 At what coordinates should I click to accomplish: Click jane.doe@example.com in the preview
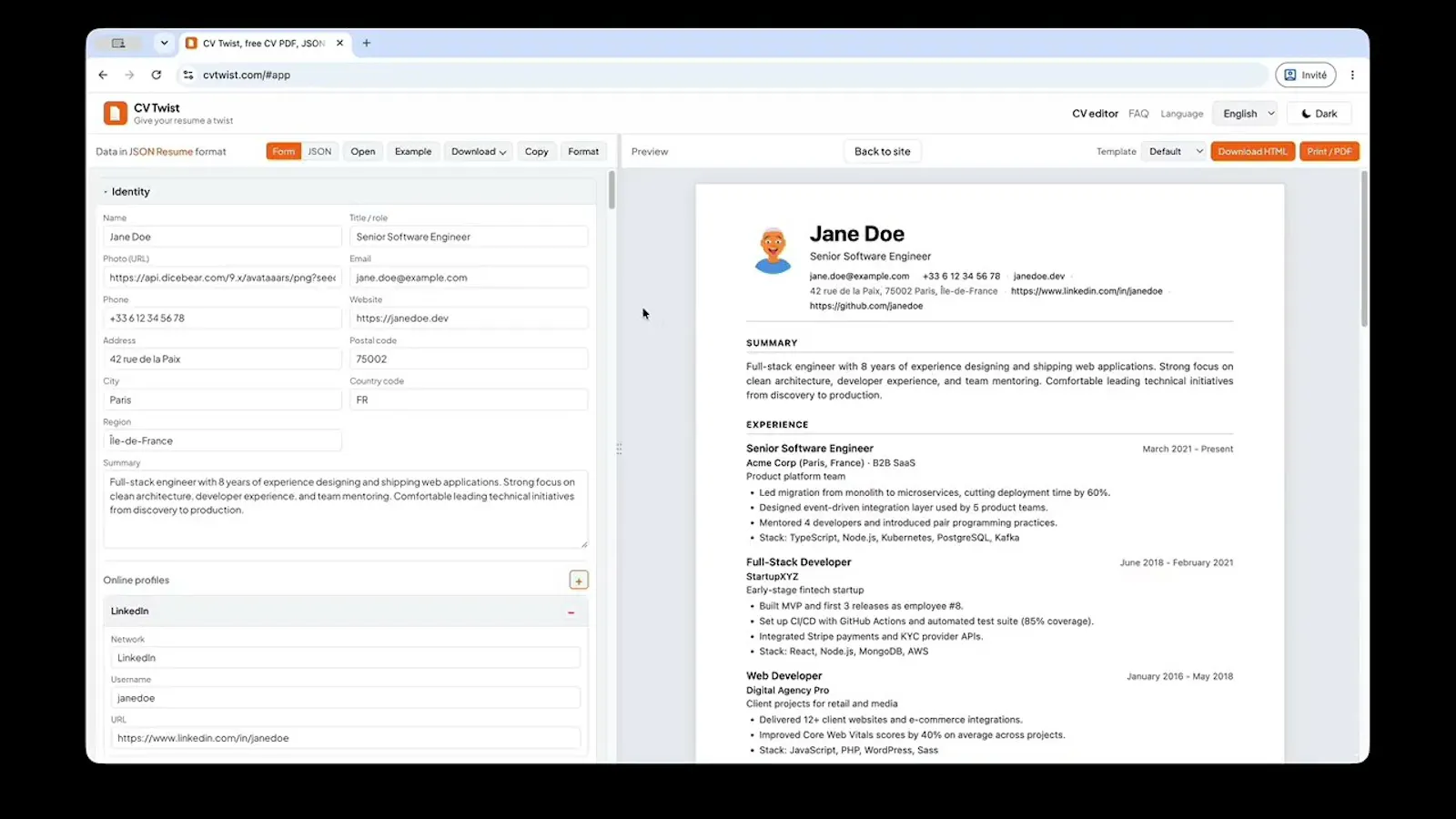pos(859,277)
